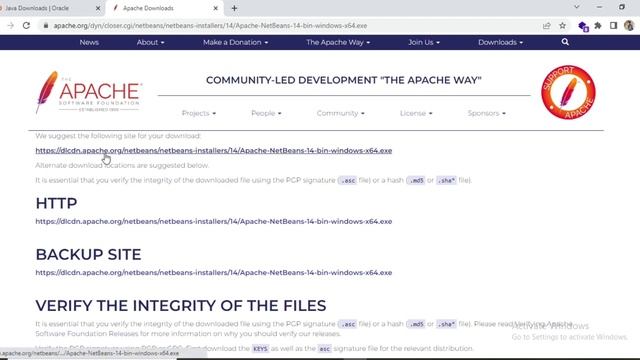Expand the About dropdown menu

150,42
